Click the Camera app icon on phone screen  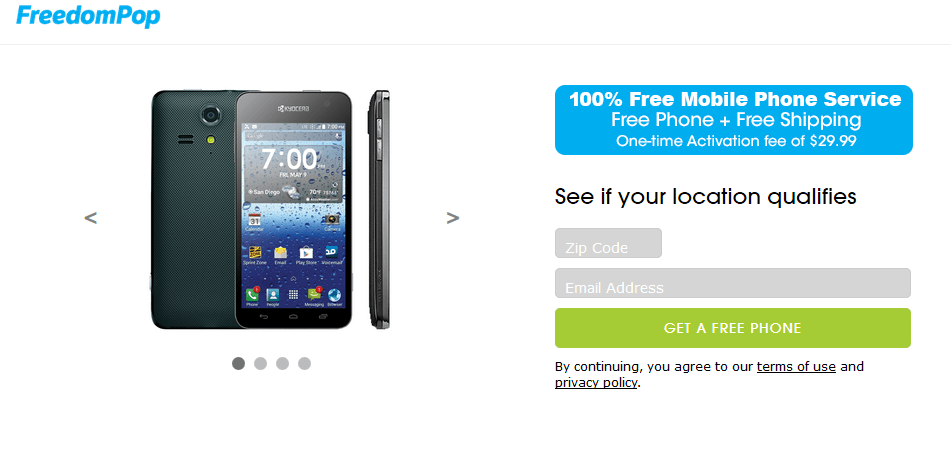point(332,220)
